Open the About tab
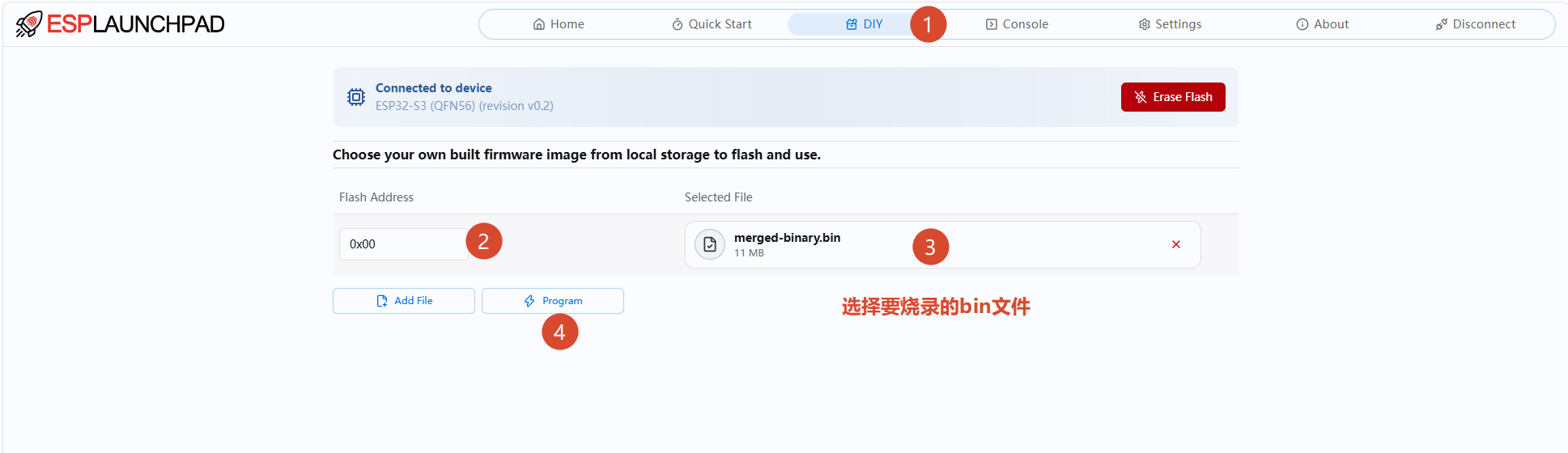 (1322, 24)
